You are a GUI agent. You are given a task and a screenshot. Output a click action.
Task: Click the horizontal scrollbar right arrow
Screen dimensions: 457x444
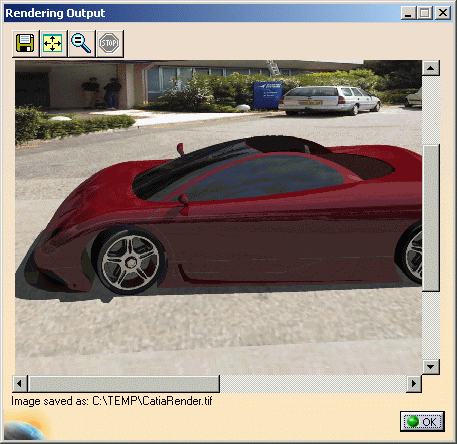point(414,383)
